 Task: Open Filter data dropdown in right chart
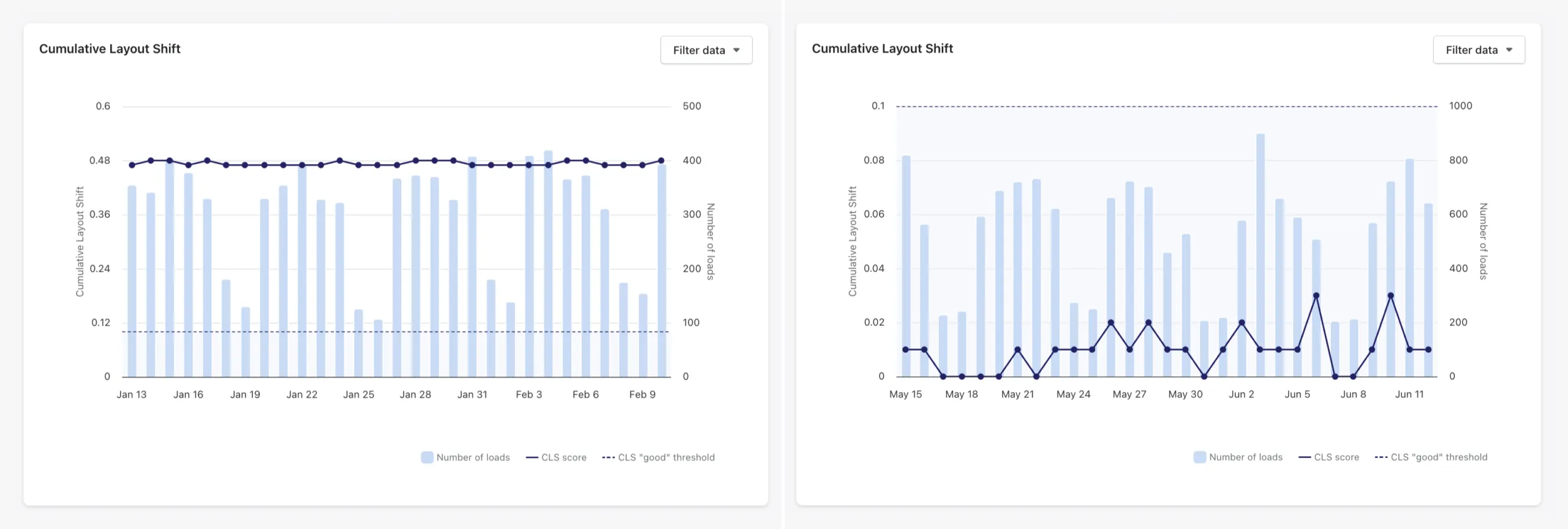[1479, 50]
